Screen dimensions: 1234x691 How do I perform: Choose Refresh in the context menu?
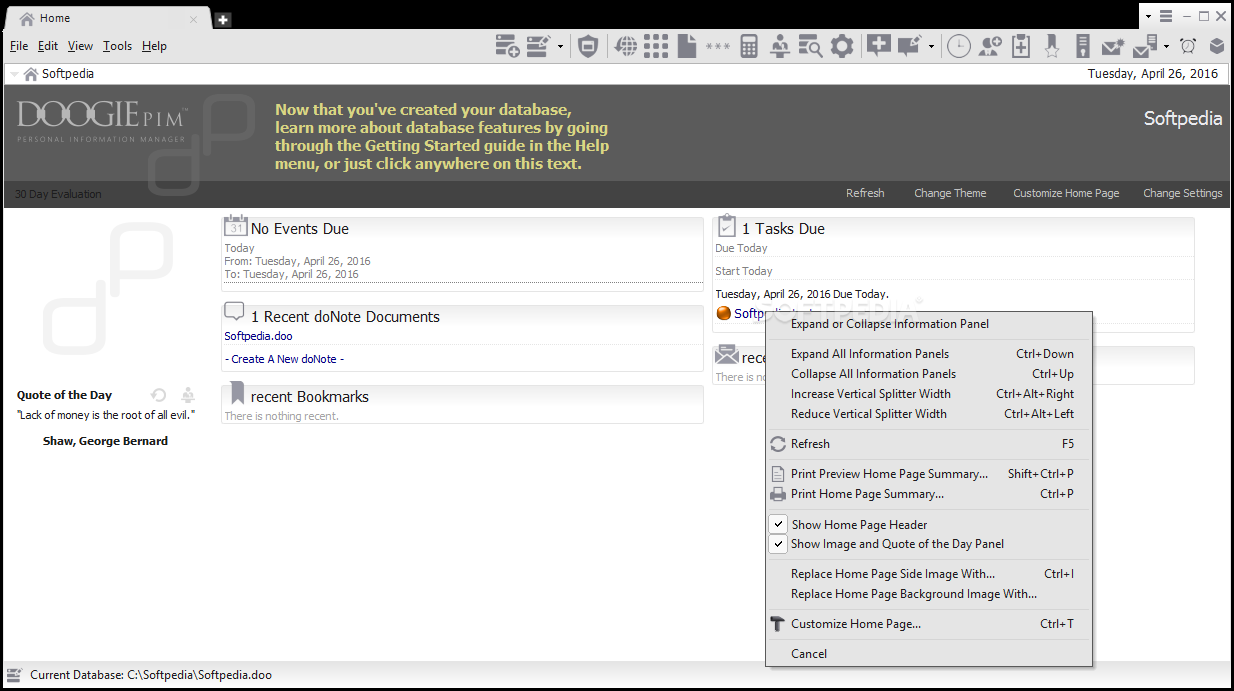[928, 443]
